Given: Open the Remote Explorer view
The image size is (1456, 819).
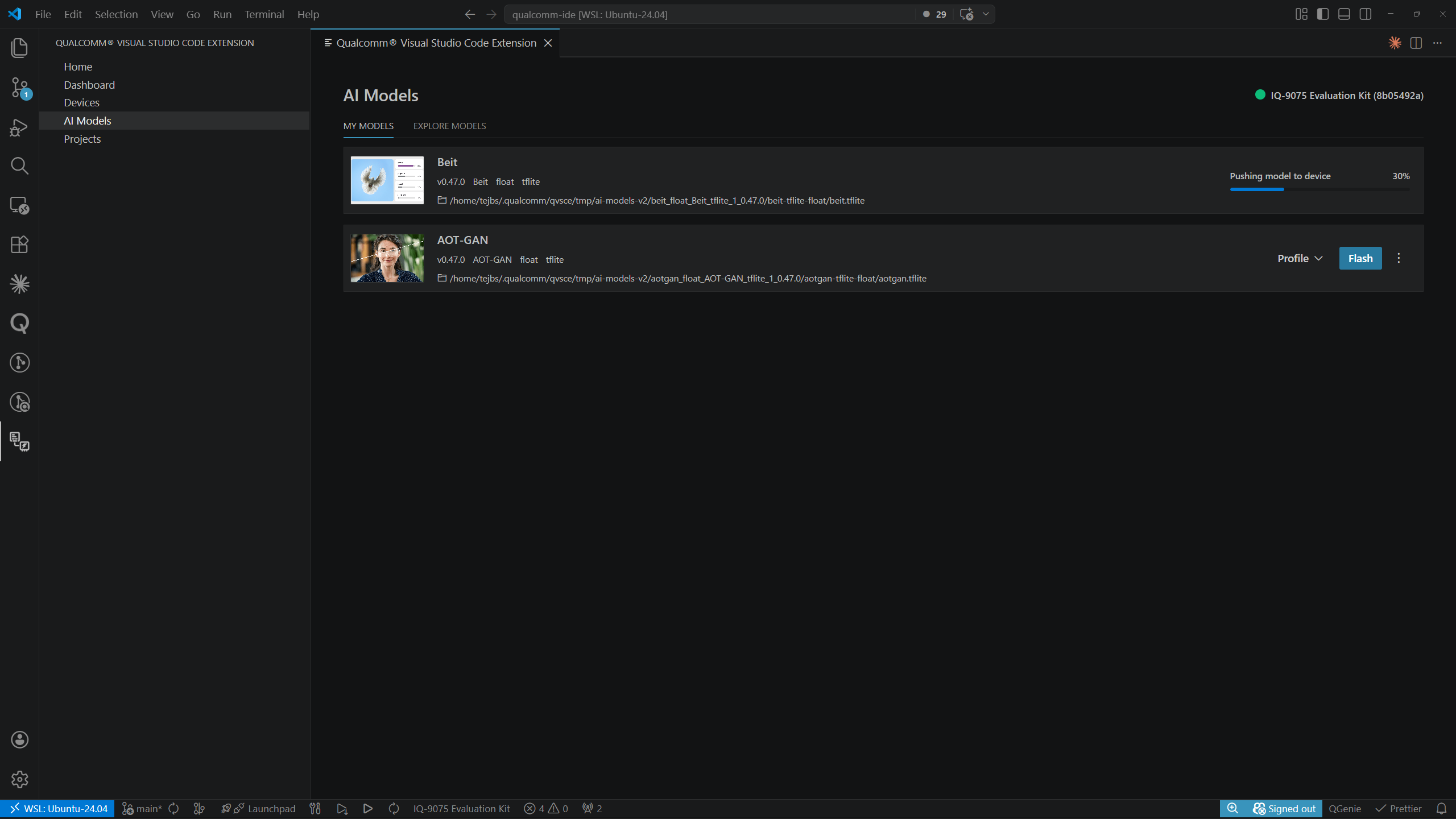Looking at the screenshot, I should click(x=19, y=205).
